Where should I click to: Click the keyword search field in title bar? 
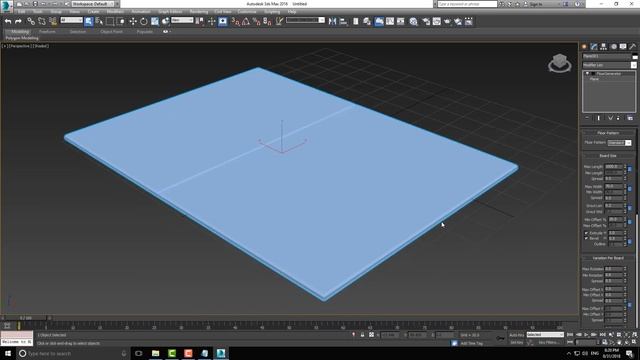(467, 4)
